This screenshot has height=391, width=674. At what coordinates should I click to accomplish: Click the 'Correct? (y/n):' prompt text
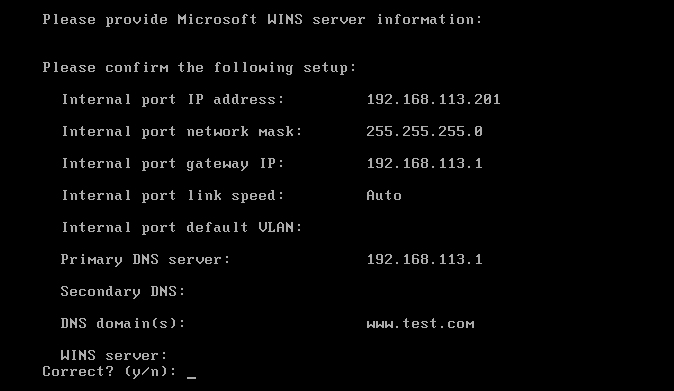[110, 371]
